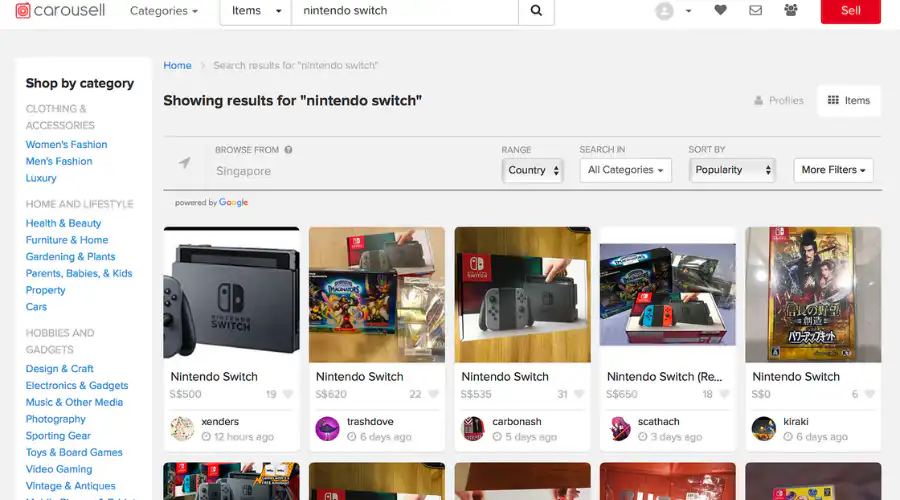Image resolution: width=900 pixels, height=500 pixels.
Task: Like the S$650 Nintendo Switch listing
Action: 724,394
